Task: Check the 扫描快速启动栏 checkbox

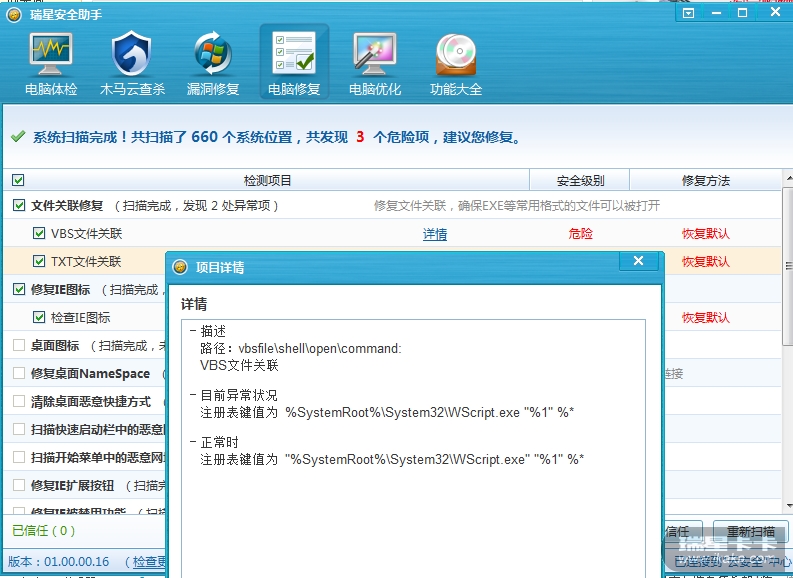Action: 19,429
